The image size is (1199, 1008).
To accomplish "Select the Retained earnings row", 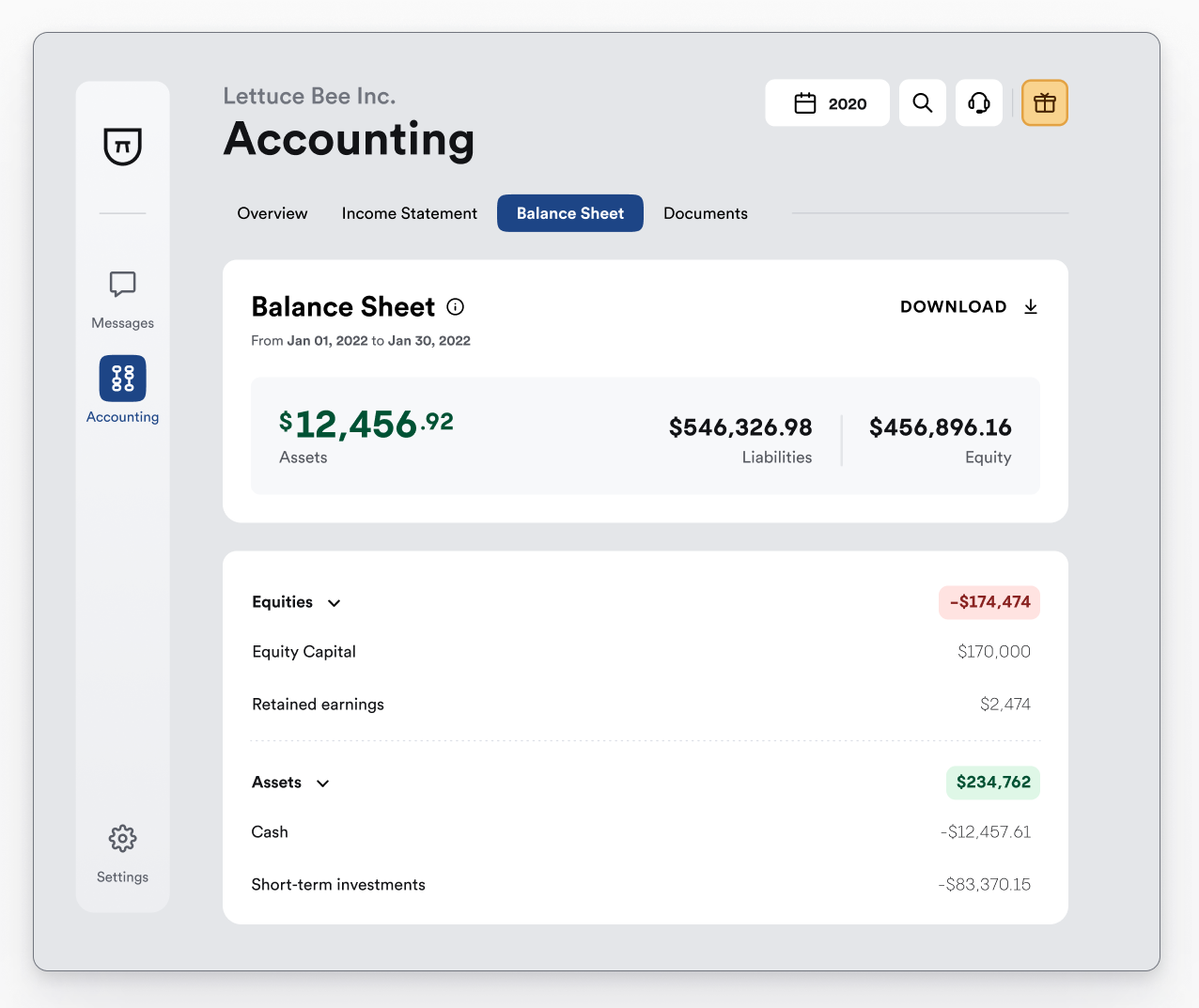I will (x=318, y=704).
